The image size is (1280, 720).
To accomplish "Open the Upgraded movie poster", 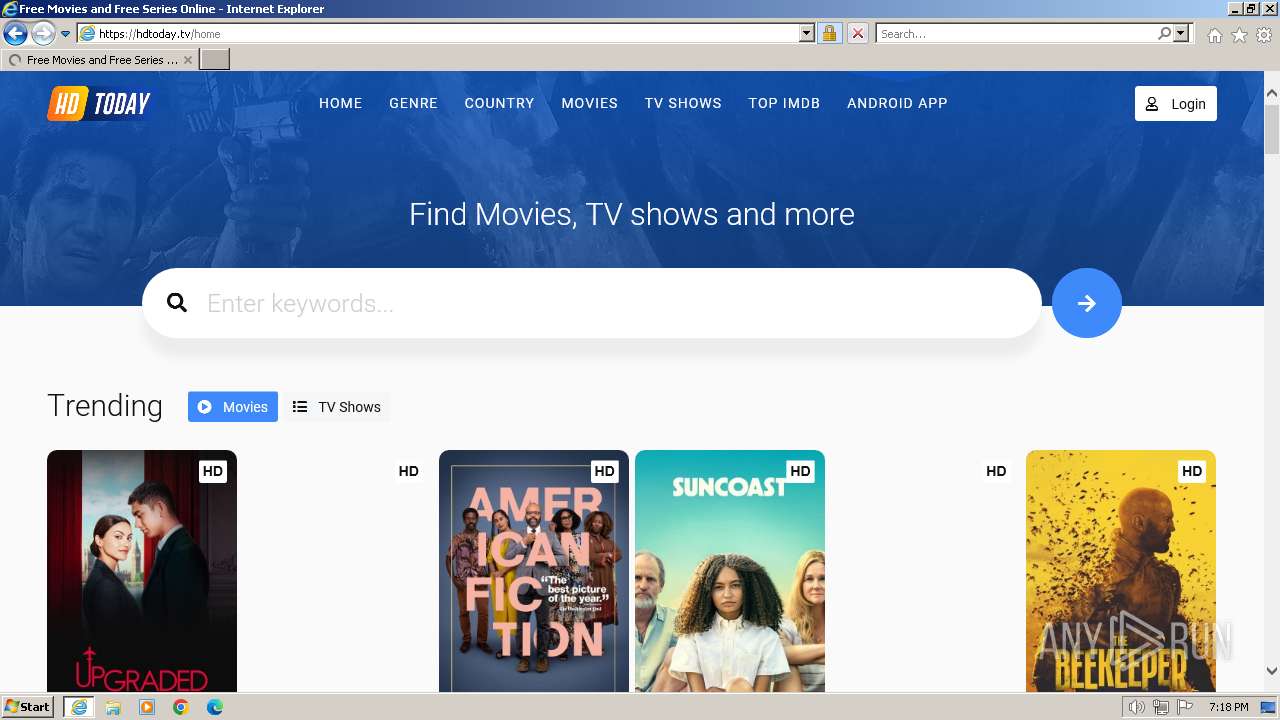I will pos(142,571).
